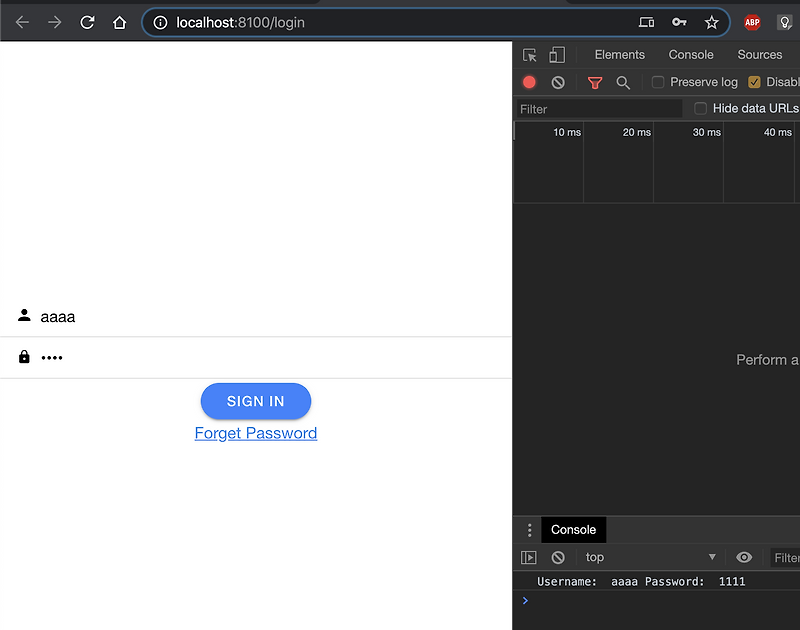This screenshot has height=630, width=800.
Task: Show the console sidebar icon
Action: pos(529,557)
